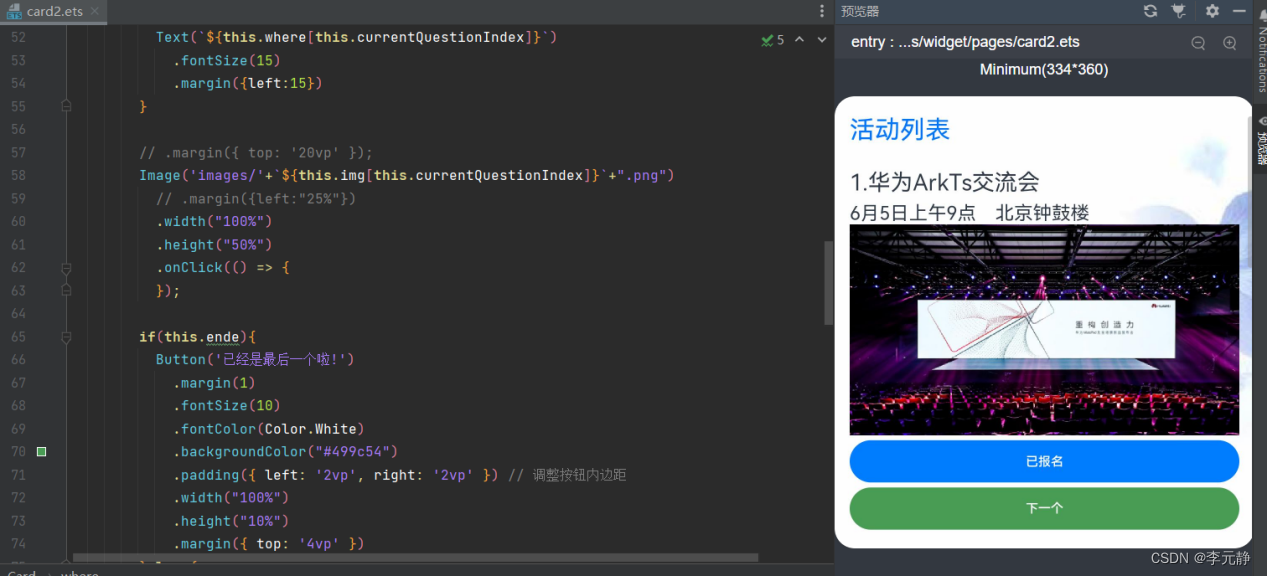Click .height("10%") in line 73
1267x576 pixels.
[231, 521]
